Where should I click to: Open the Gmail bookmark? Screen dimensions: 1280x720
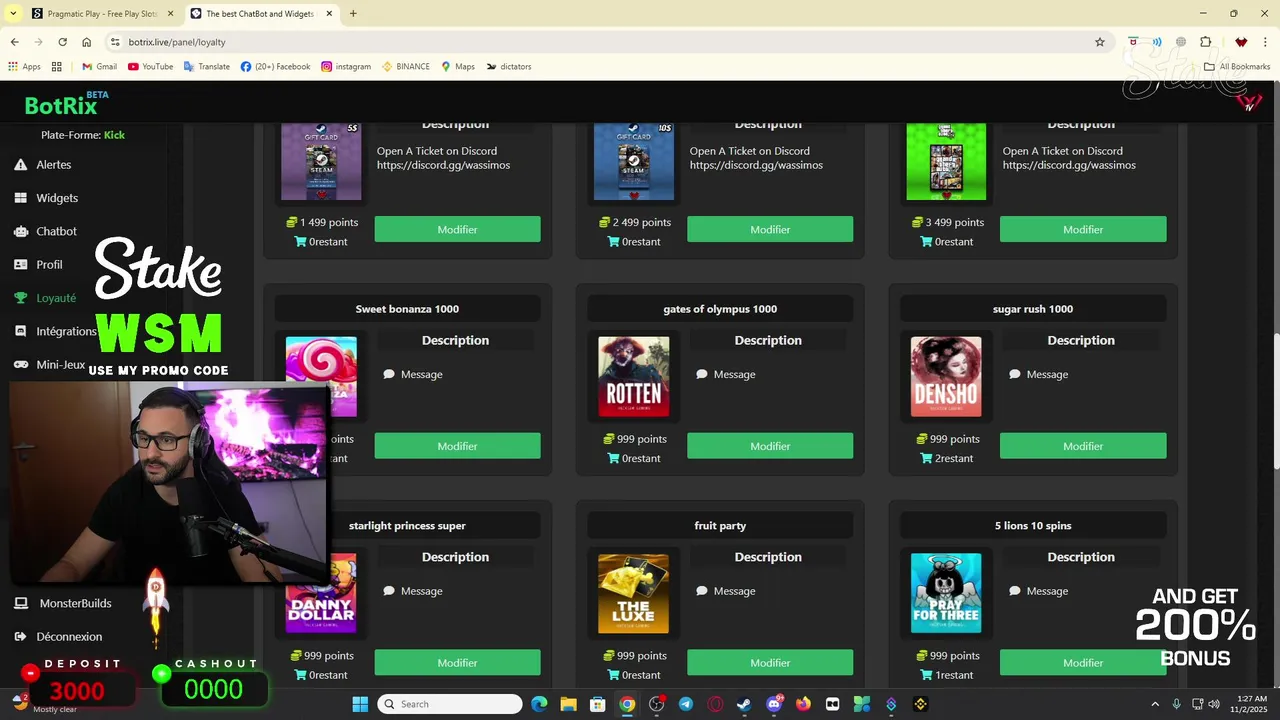tap(99, 67)
